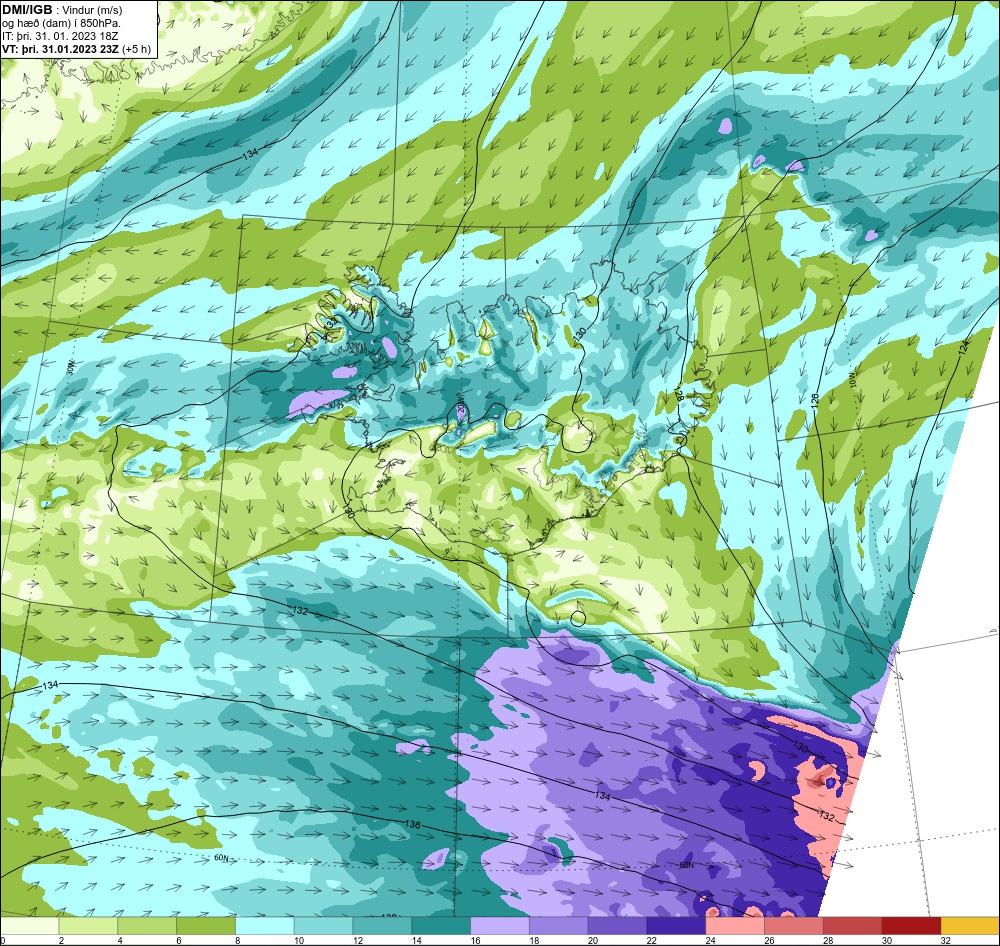The width and height of the screenshot is (1000, 946).
Task: Pick the legend swatch between 12 and 14
Action: click(382, 926)
